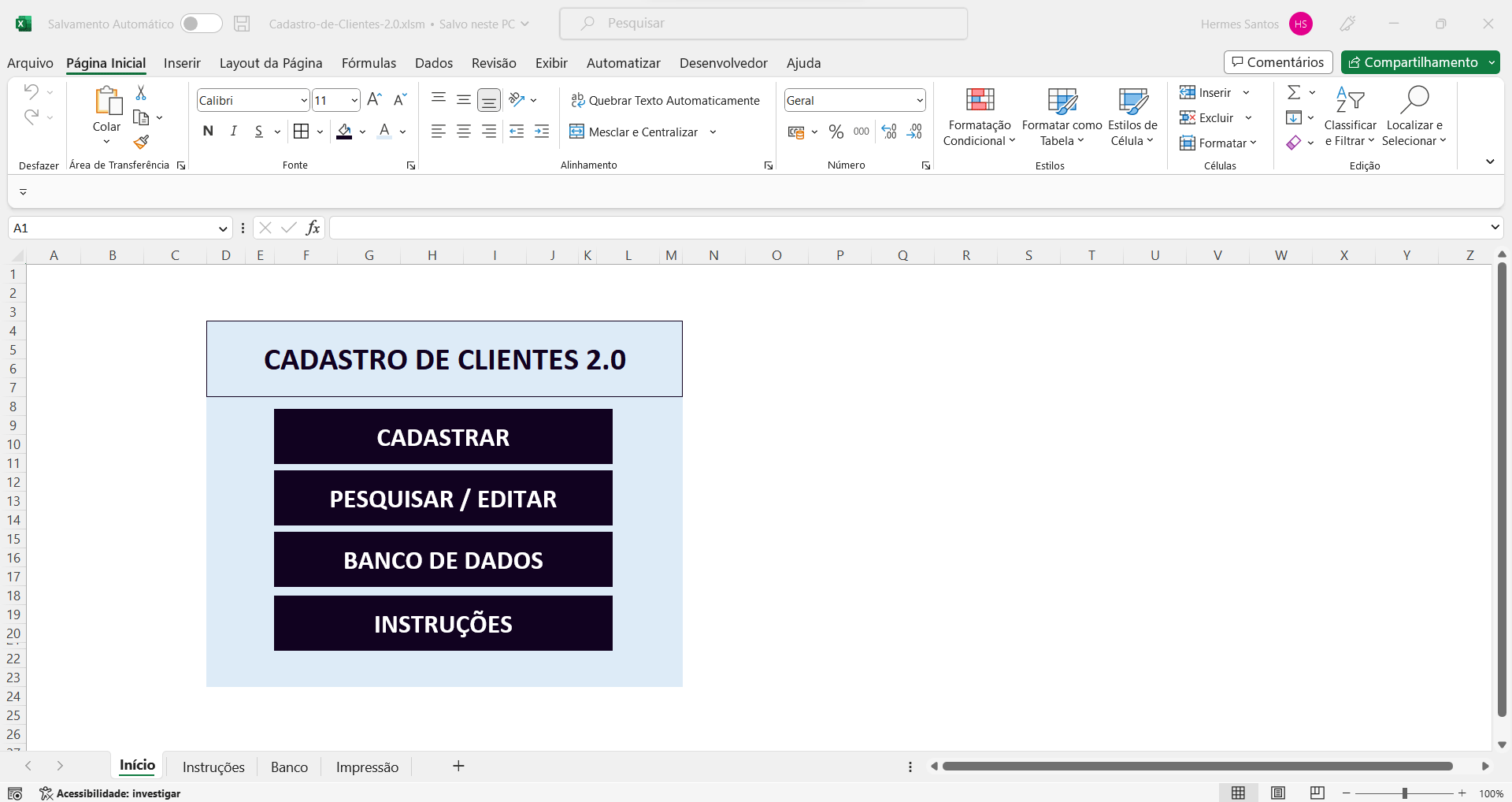Open the Arquivo menu

pos(30,63)
